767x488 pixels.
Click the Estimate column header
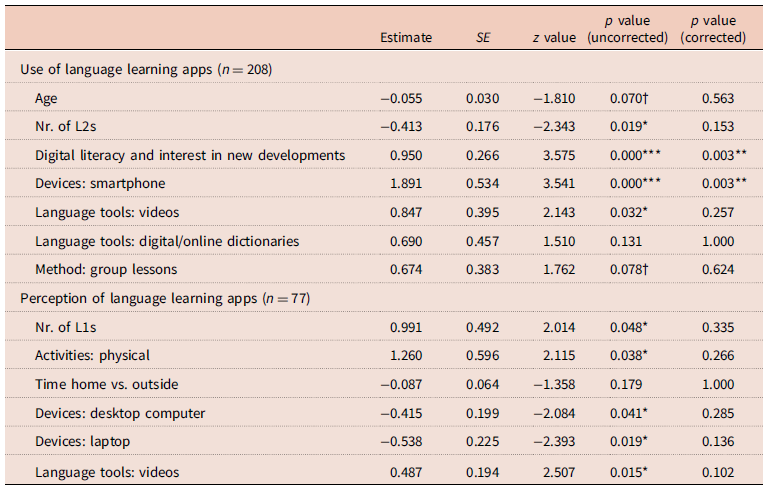[406, 38]
